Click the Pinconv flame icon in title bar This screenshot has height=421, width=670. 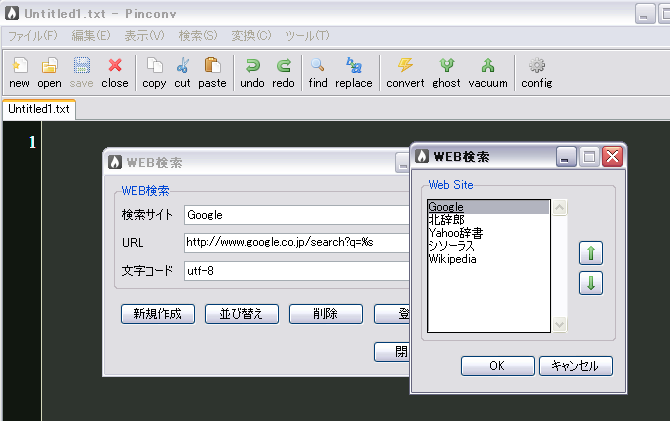[12, 13]
